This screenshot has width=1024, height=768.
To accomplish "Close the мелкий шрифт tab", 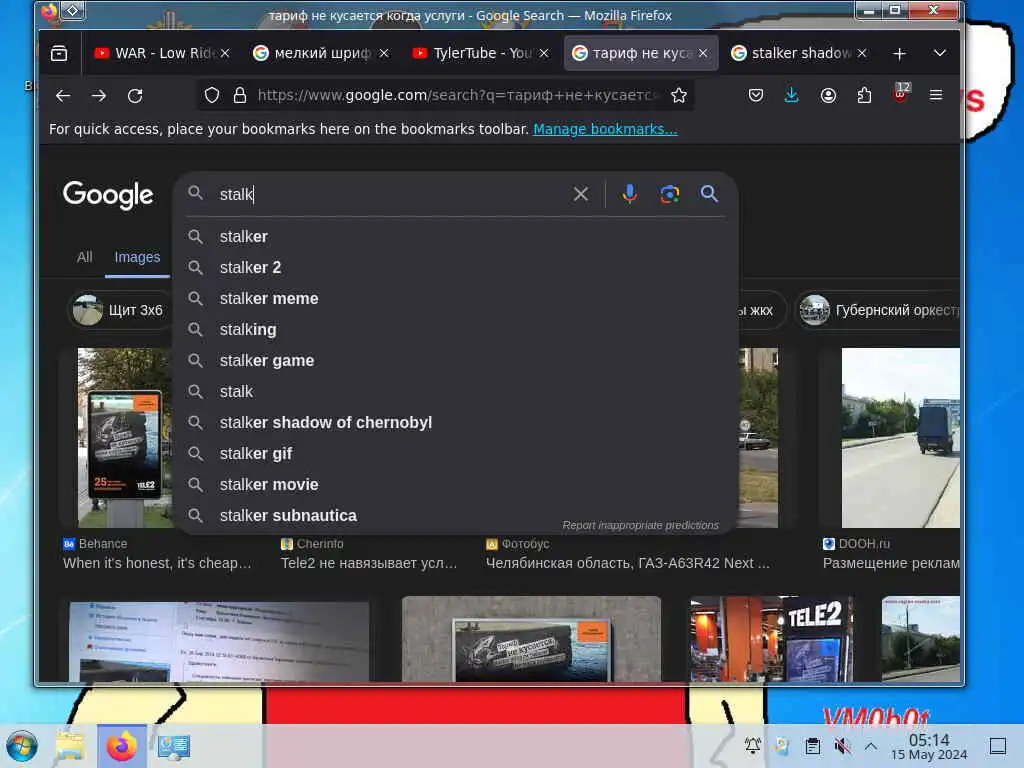I will (384, 53).
